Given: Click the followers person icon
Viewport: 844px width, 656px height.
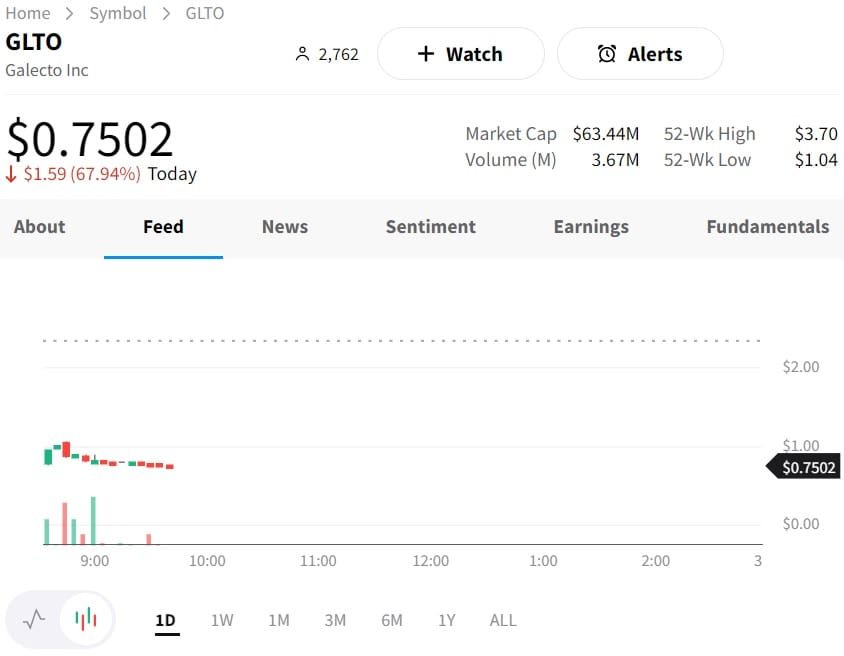Looking at the screenshot, I should [x=302, y=54].
